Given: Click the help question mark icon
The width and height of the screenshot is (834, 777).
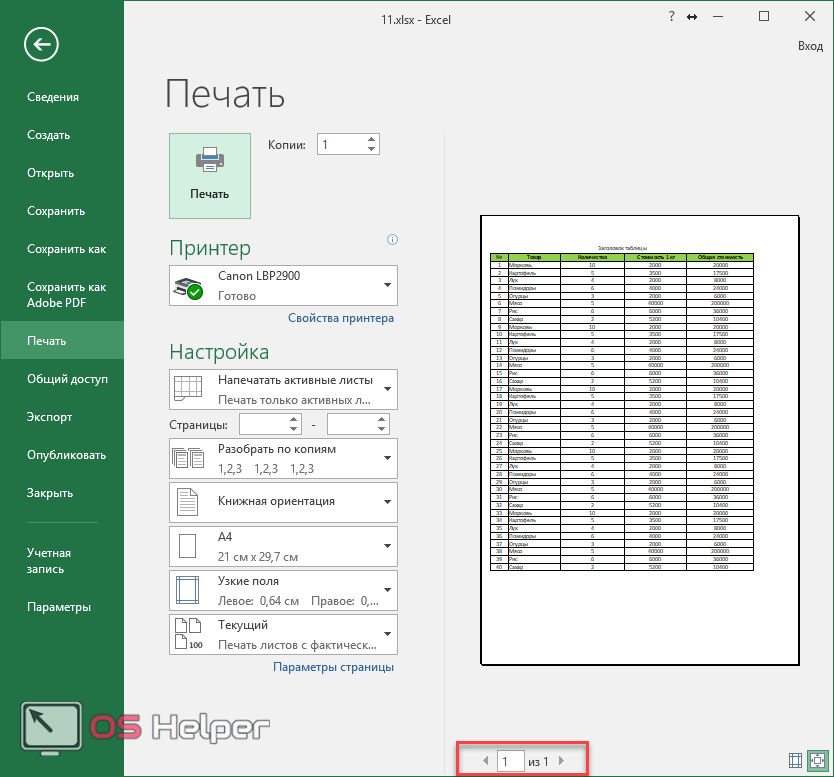Looking at the screenshot, I should (x=669, y=17).
